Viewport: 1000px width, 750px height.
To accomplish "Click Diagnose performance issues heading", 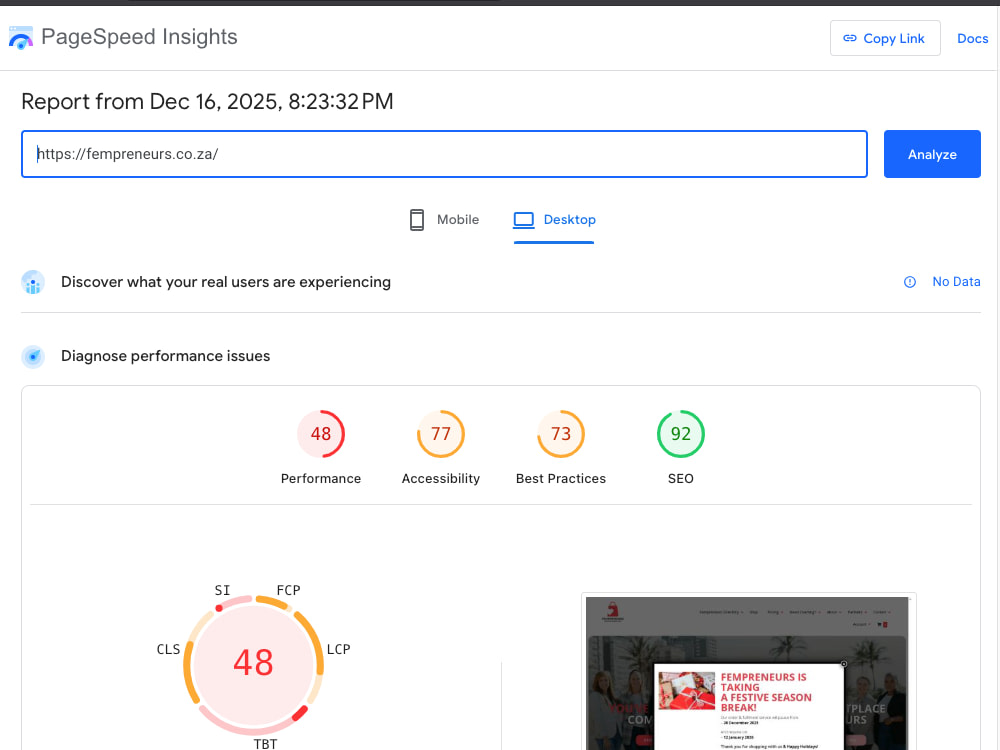I will point(165,356).
